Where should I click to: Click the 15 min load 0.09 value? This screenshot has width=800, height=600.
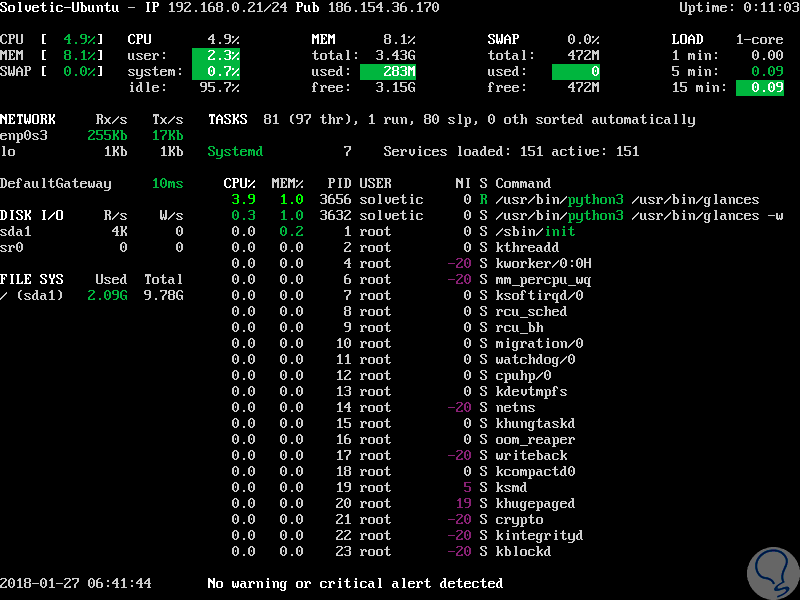(760, 88)
